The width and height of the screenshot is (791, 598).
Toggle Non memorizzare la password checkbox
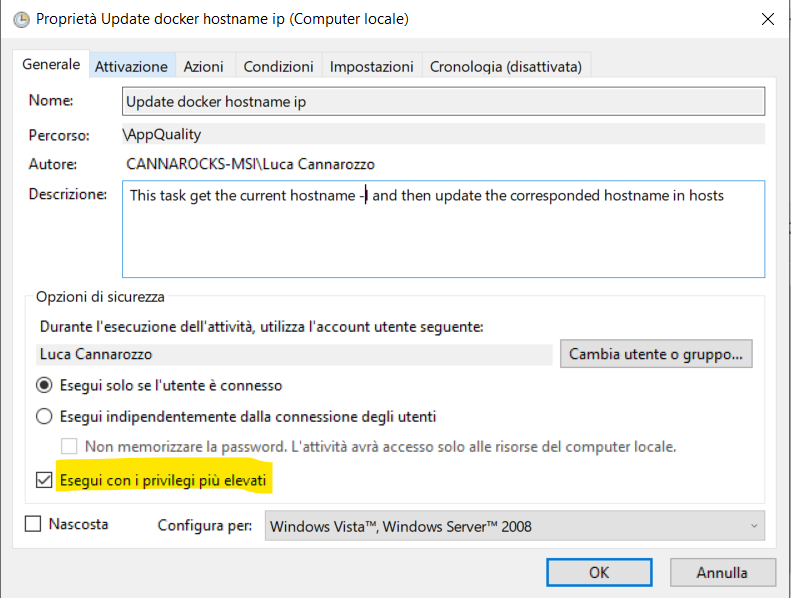(x=69, y=446)
